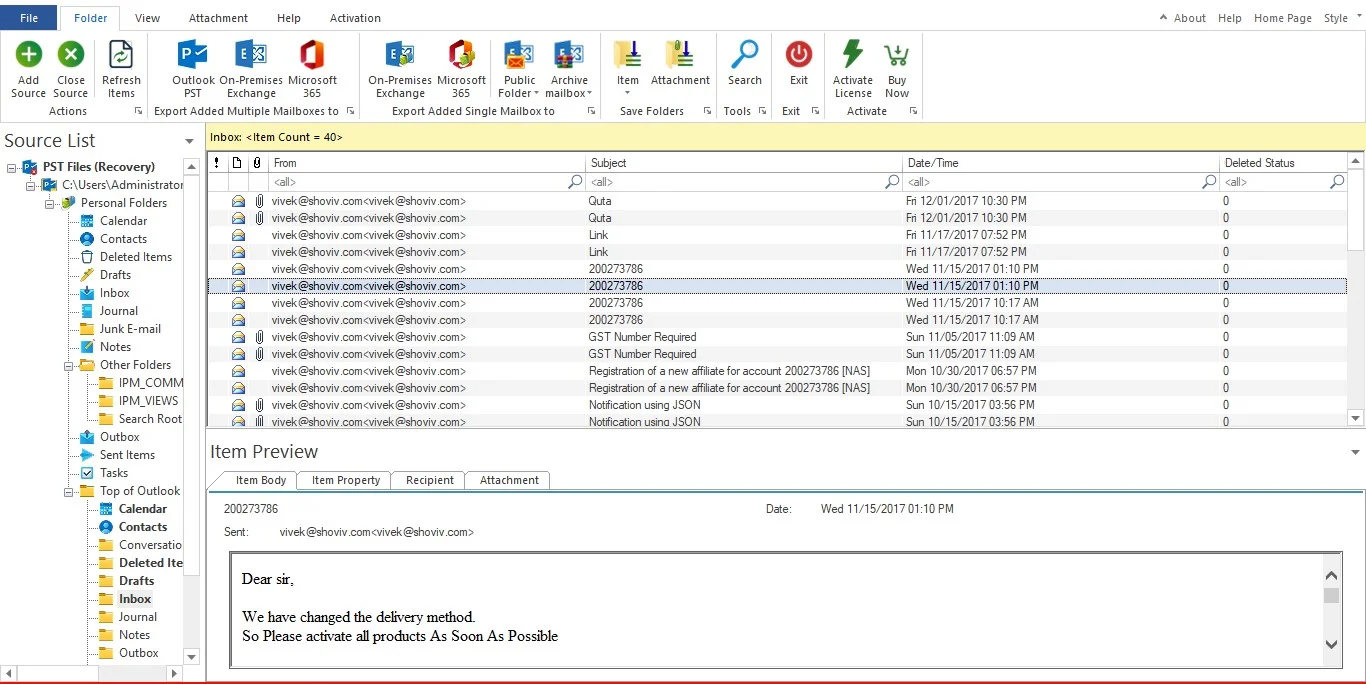The width and height of the screenshot is (1366, 684).
Task: Select the first Notification using JSON email
Action: tap(777, 405)
